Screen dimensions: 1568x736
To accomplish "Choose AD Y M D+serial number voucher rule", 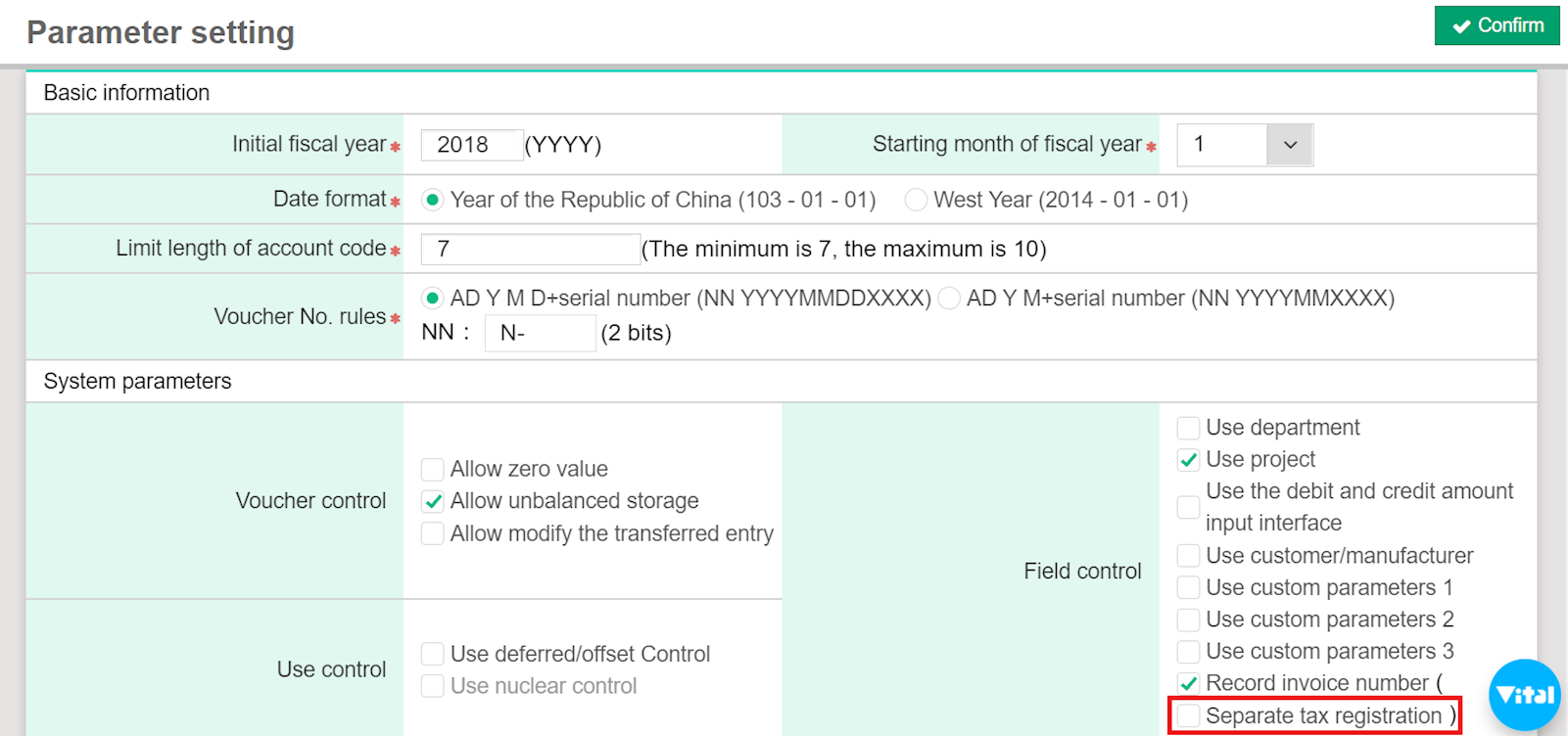I will [432, 299].
